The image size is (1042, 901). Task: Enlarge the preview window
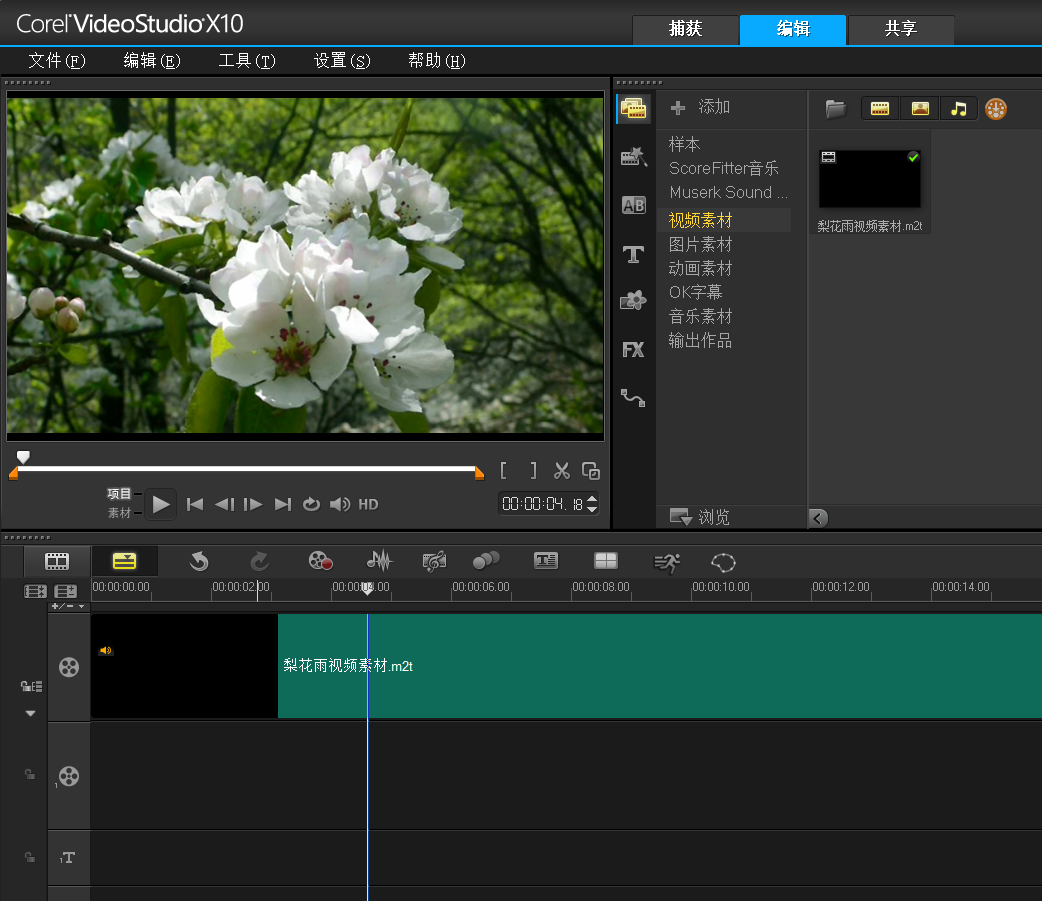(591, 471)
